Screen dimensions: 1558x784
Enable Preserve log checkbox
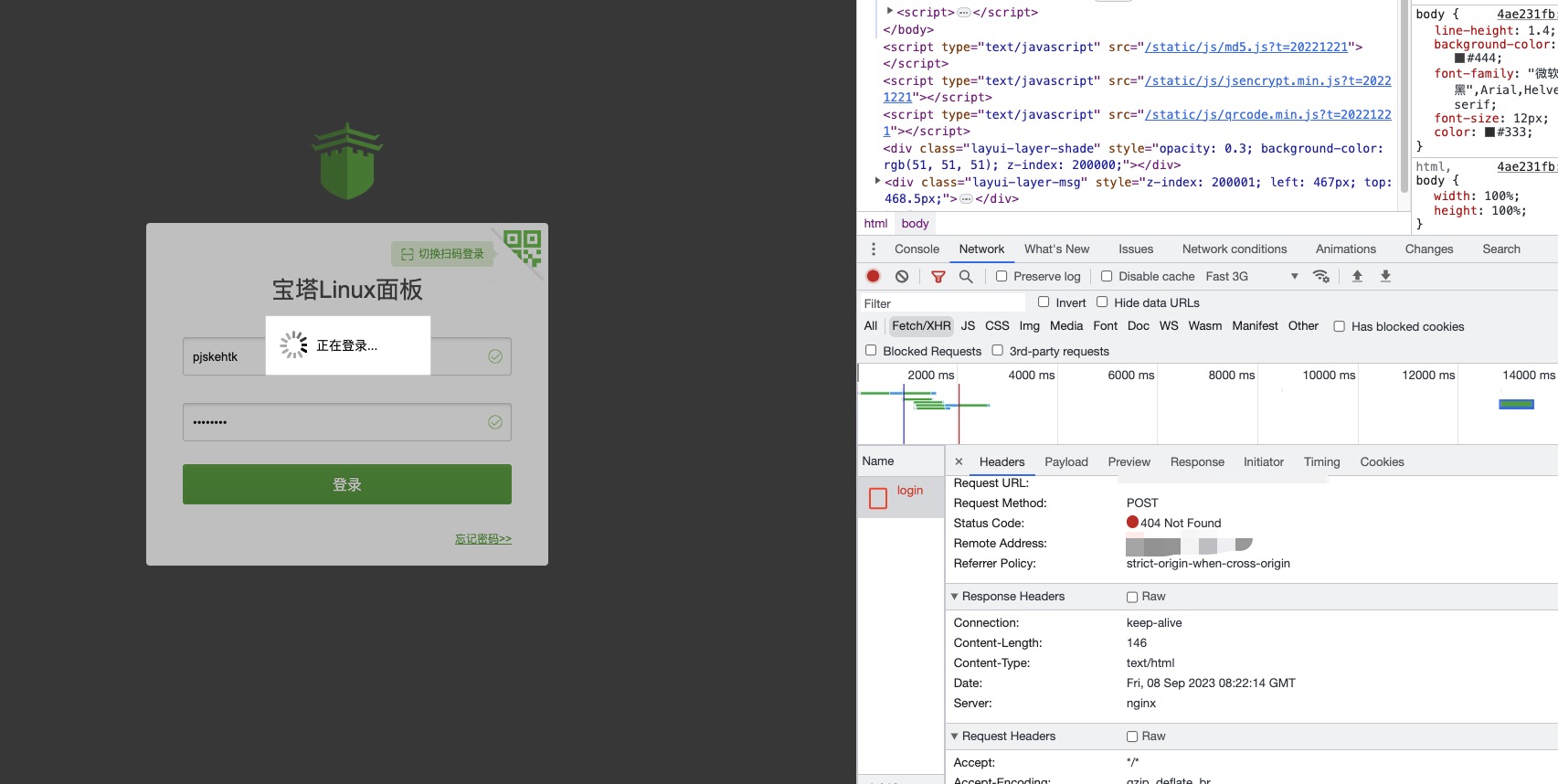[1002, 276]
